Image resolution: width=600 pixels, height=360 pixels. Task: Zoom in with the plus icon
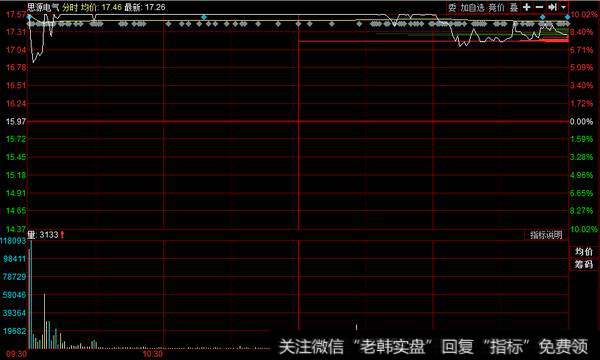[x=527, y=7]
